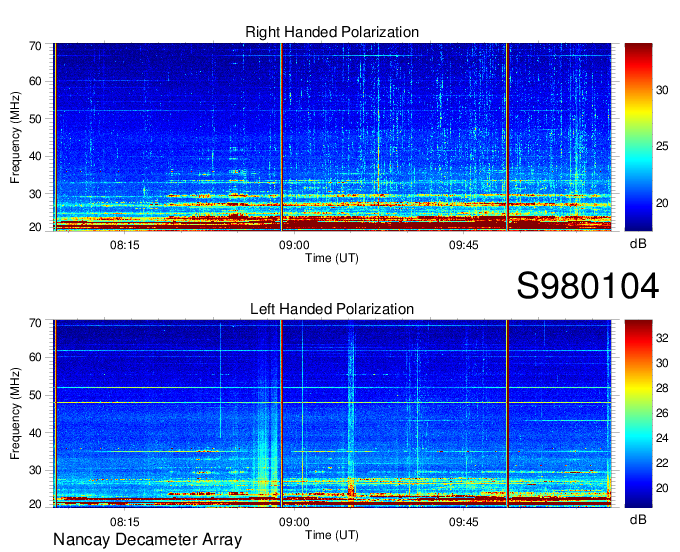Image resolution: width=680 pixels, height=552 pixels.
Task: Click the 09:00 tick under Right Handed plot
Action: (294, 245)
